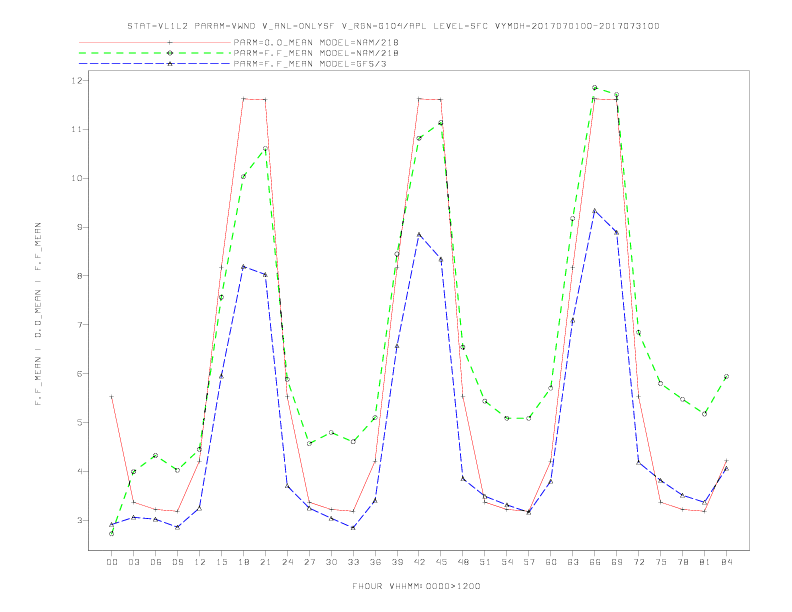Image resolution: width=792 pixels, height=612 pixels.
Task: Click the green circle data point at hour 66
Action: tap(595, 87)
